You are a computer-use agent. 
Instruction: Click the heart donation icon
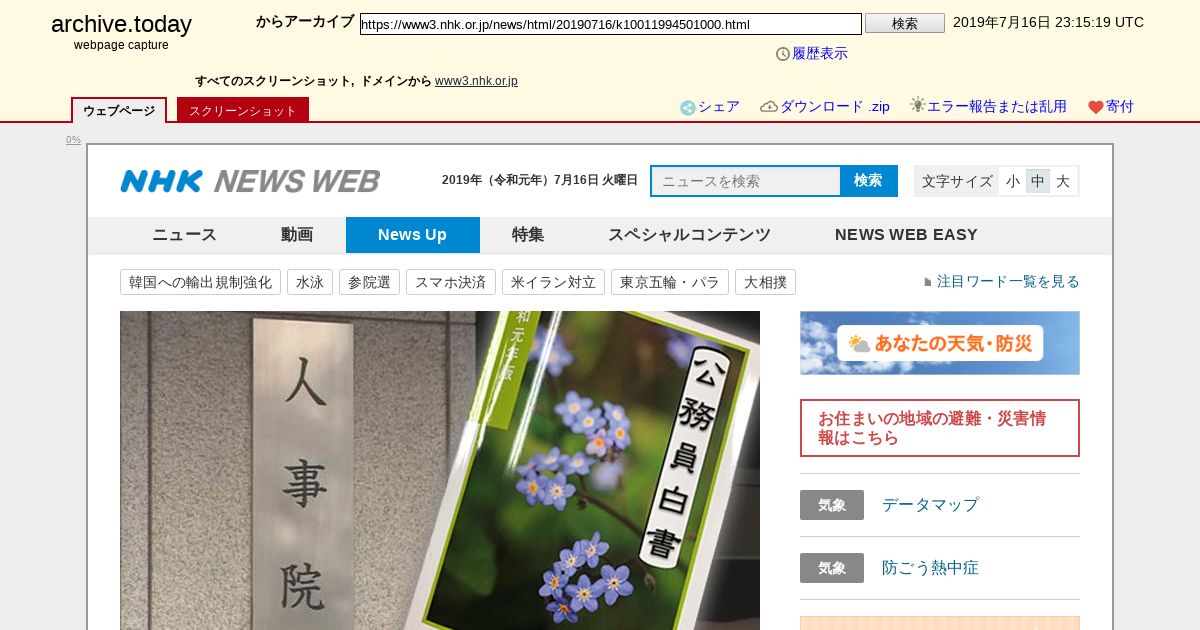(1096, 107)
